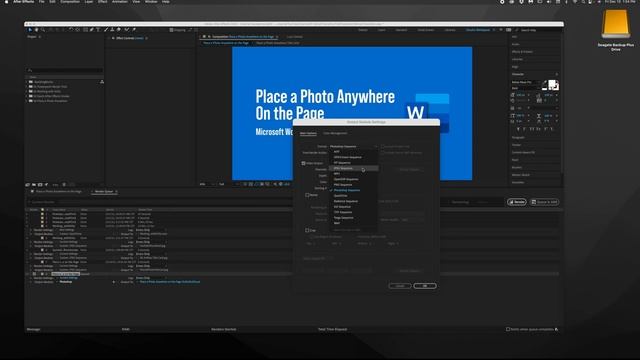
Task: Choose MP3 in the Format list
Action: coord(353,173)
